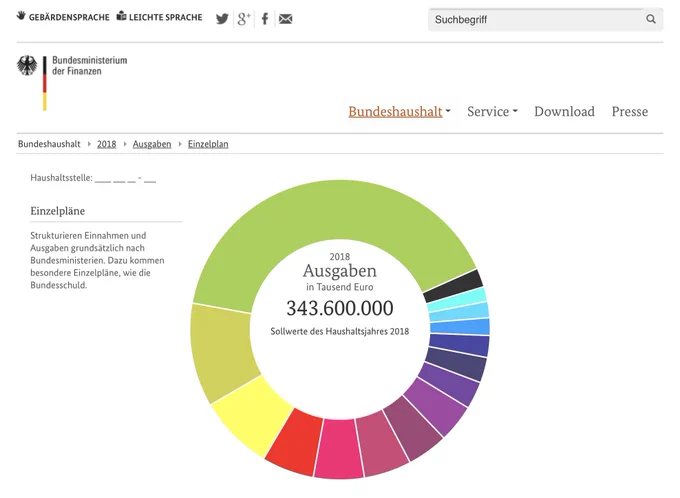Click the 343.600.000 total value
This screenshot has width=680, height=498.
pyautogui.click(x=340, y=308)
